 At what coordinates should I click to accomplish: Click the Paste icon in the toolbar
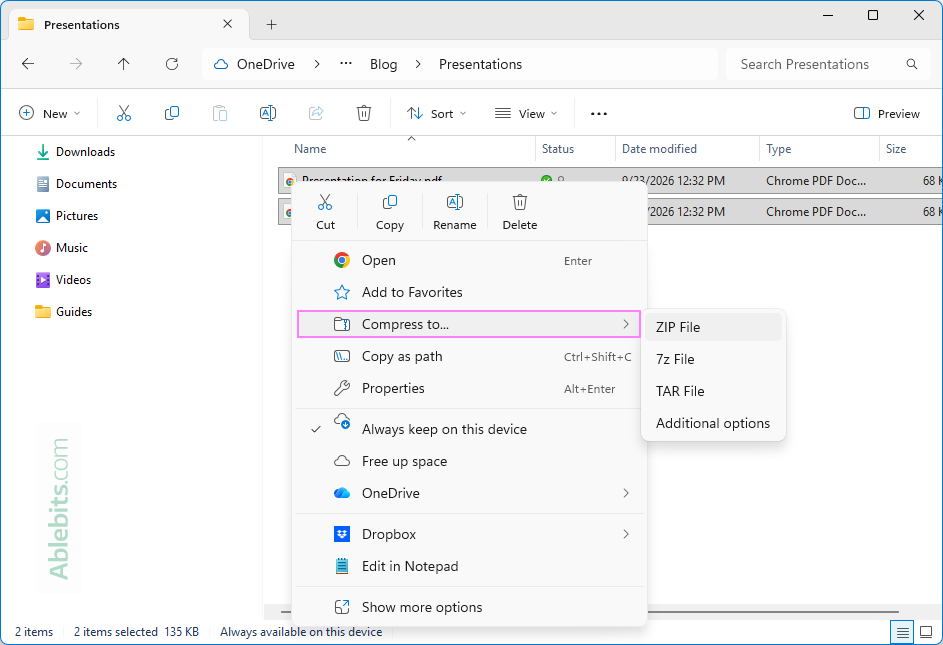(220, 113)
